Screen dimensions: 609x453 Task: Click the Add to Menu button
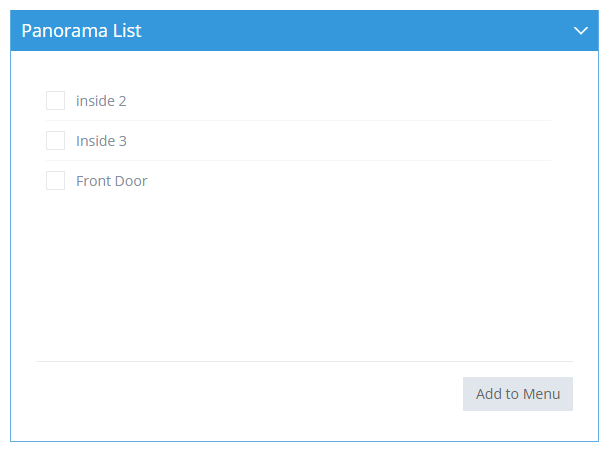tap(518, 394)
